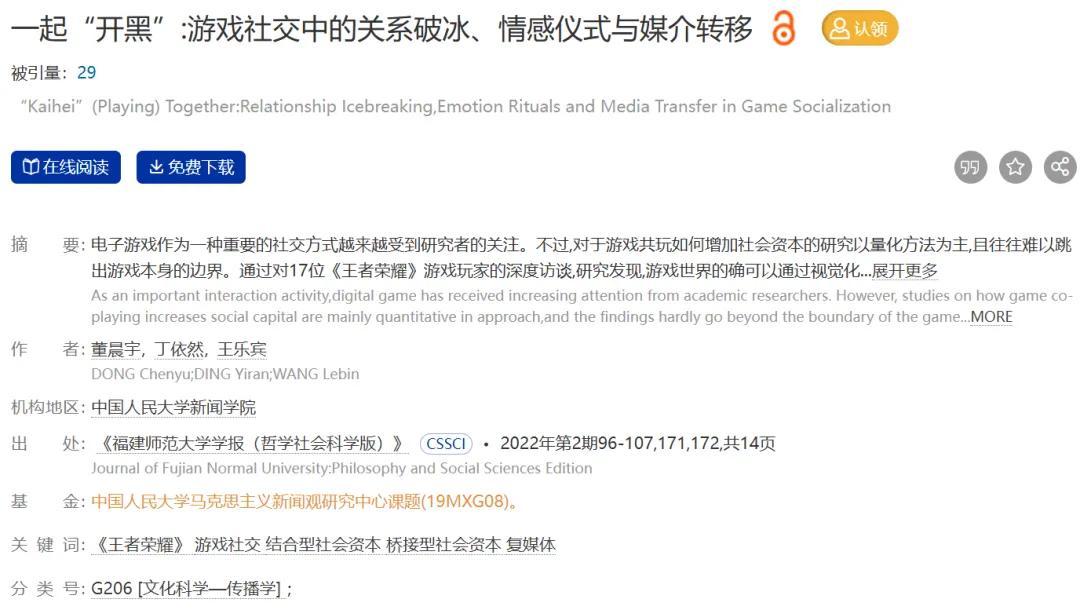The height and width of the screenshot is (610, 1080).
Task: Select keyword 游戏社交
Action: tap(227, 545)
